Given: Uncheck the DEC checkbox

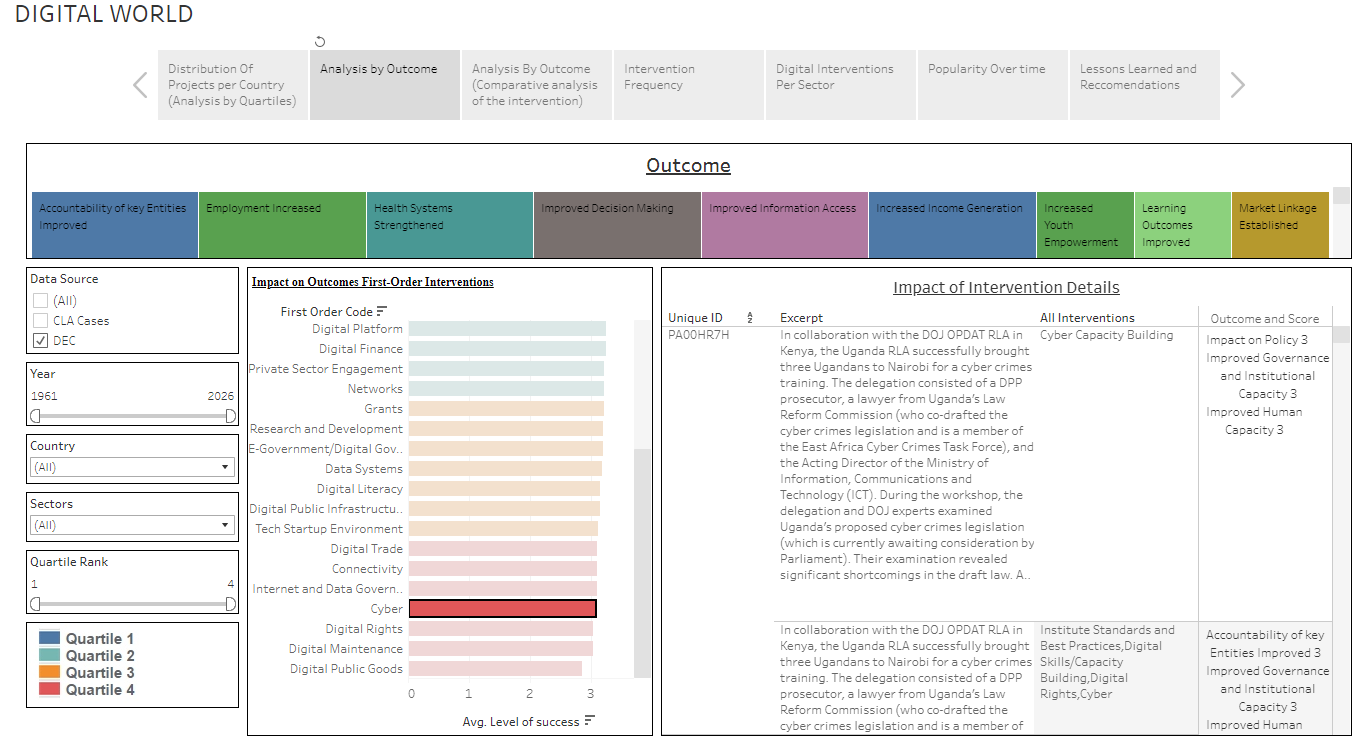Looking at the screenshot, I should (40, 340).
